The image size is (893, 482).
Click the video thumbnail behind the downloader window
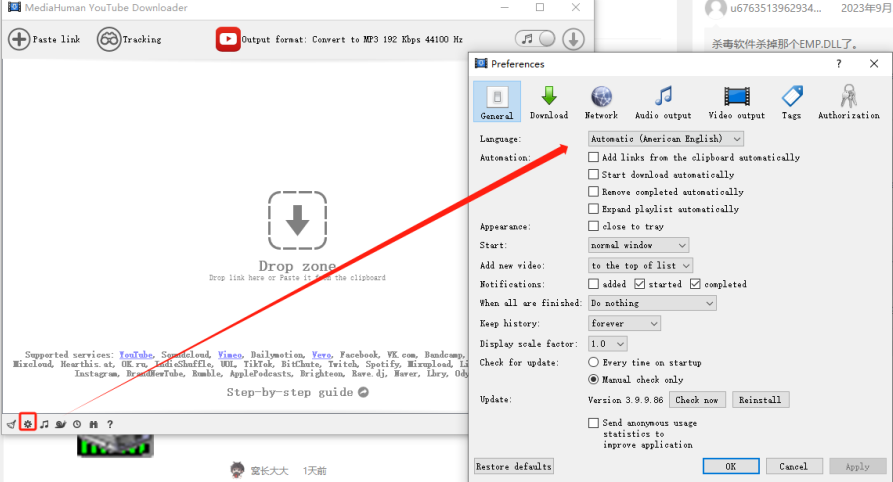pos(115,446)
